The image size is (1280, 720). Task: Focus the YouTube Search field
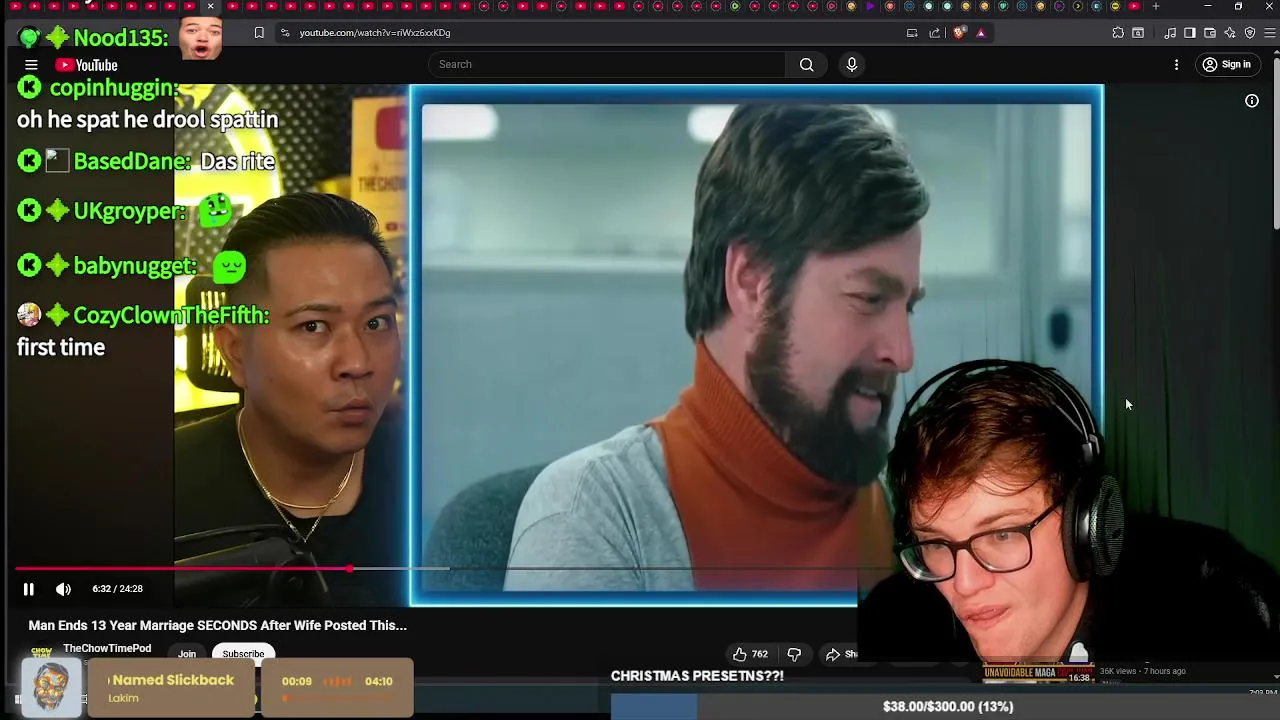coord(607,65)
